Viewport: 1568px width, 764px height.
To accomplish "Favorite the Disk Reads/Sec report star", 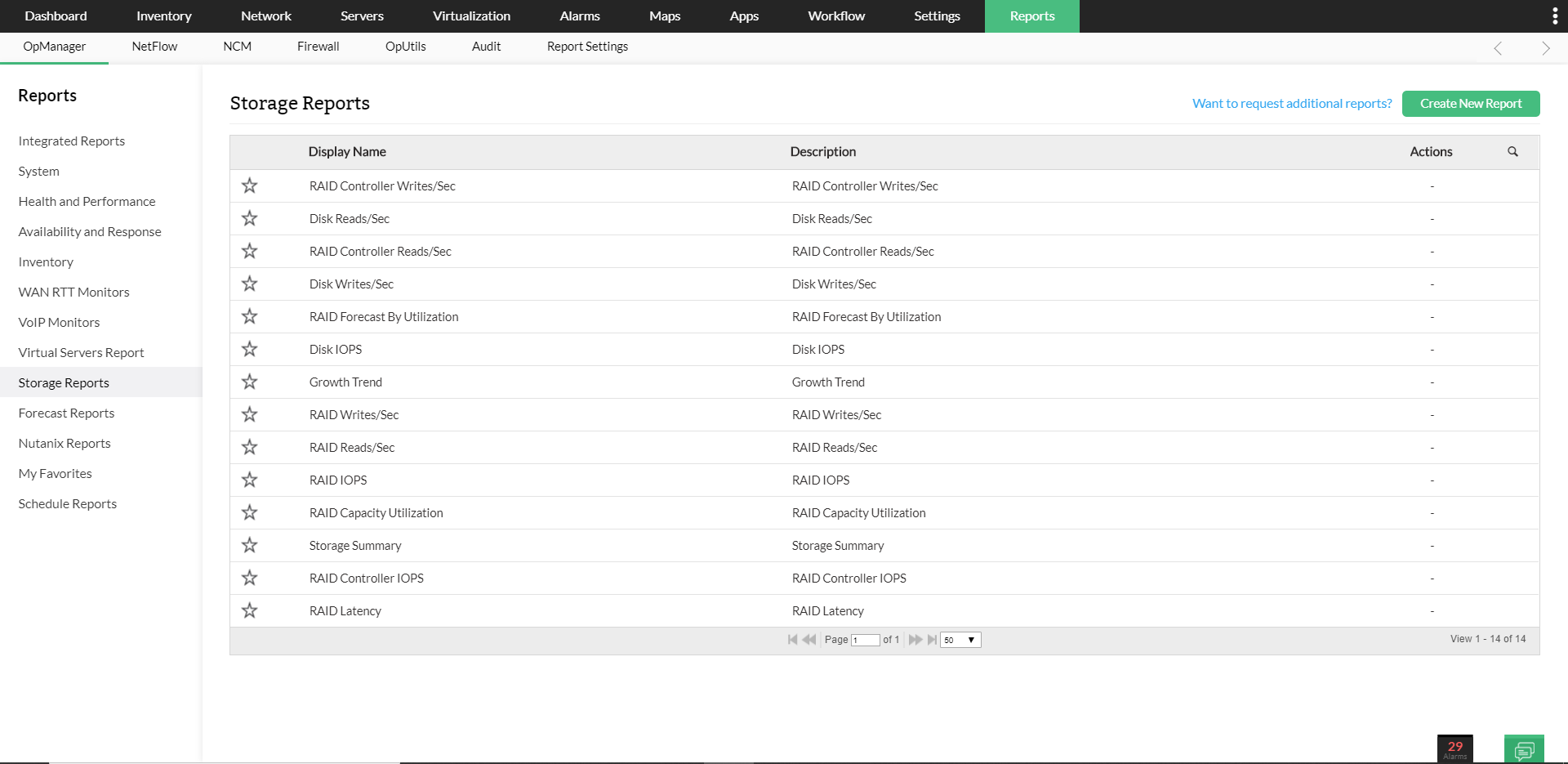I will tap(250, 218).
